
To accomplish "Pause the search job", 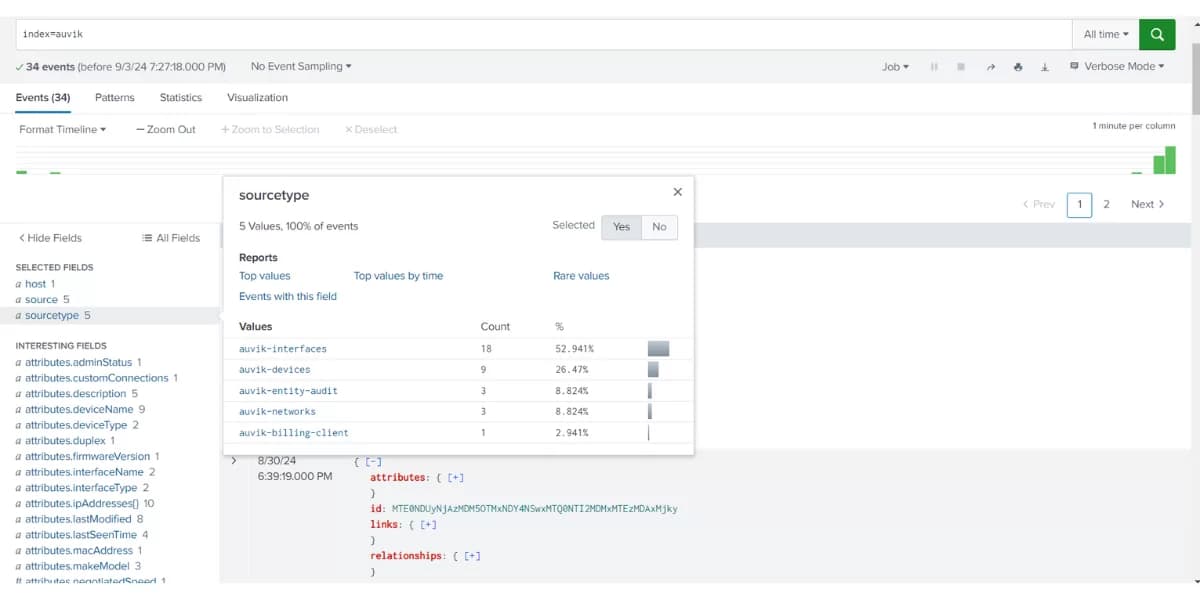I will (935, 66).
